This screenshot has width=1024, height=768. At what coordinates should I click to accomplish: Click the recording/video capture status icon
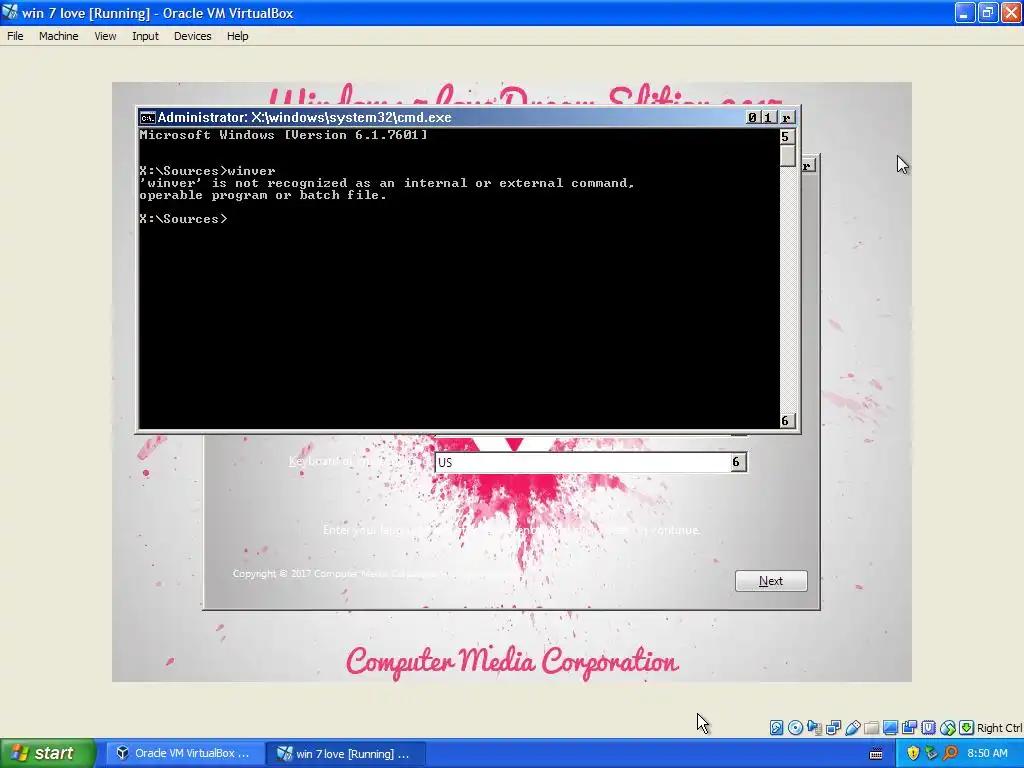pyautogui.click(x=909, y=728)
